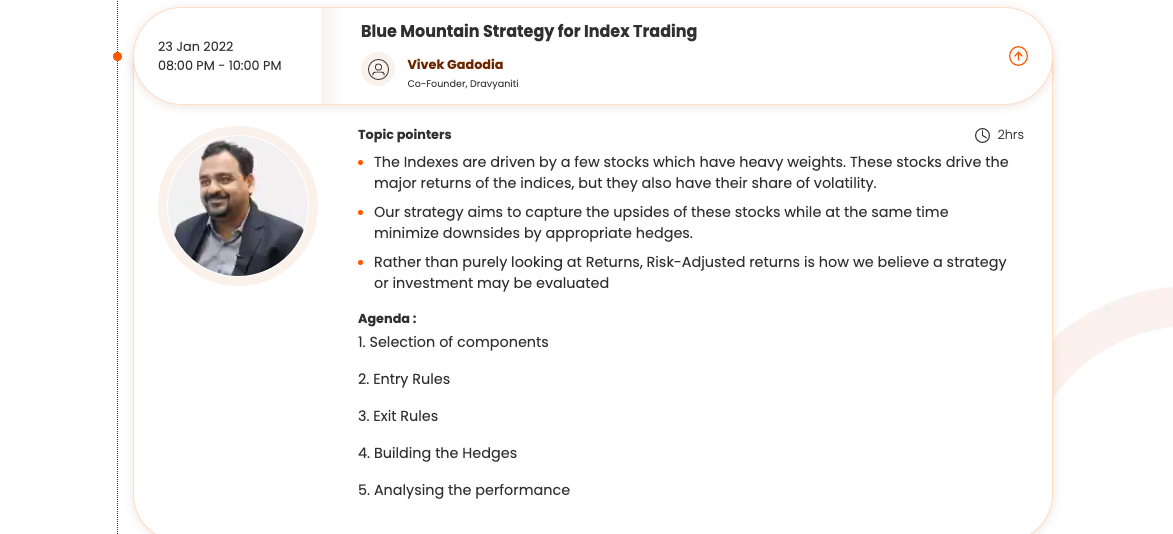Open Vivek Gadodia speaker name link
Screen dimensions: 1173x534
455,65
